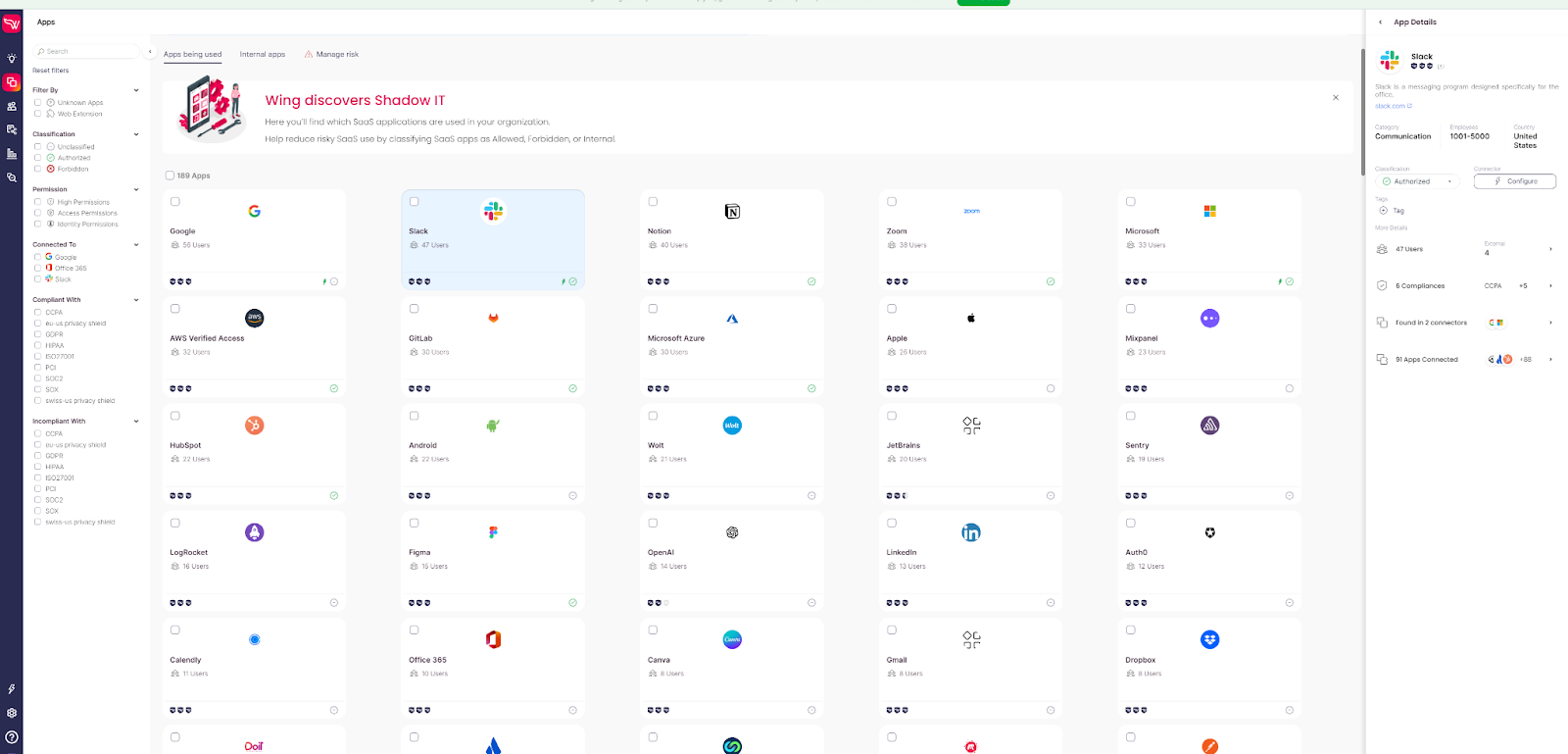Collapse the Classification filter section
1568x754 pixels.
[x=136, y=134]
